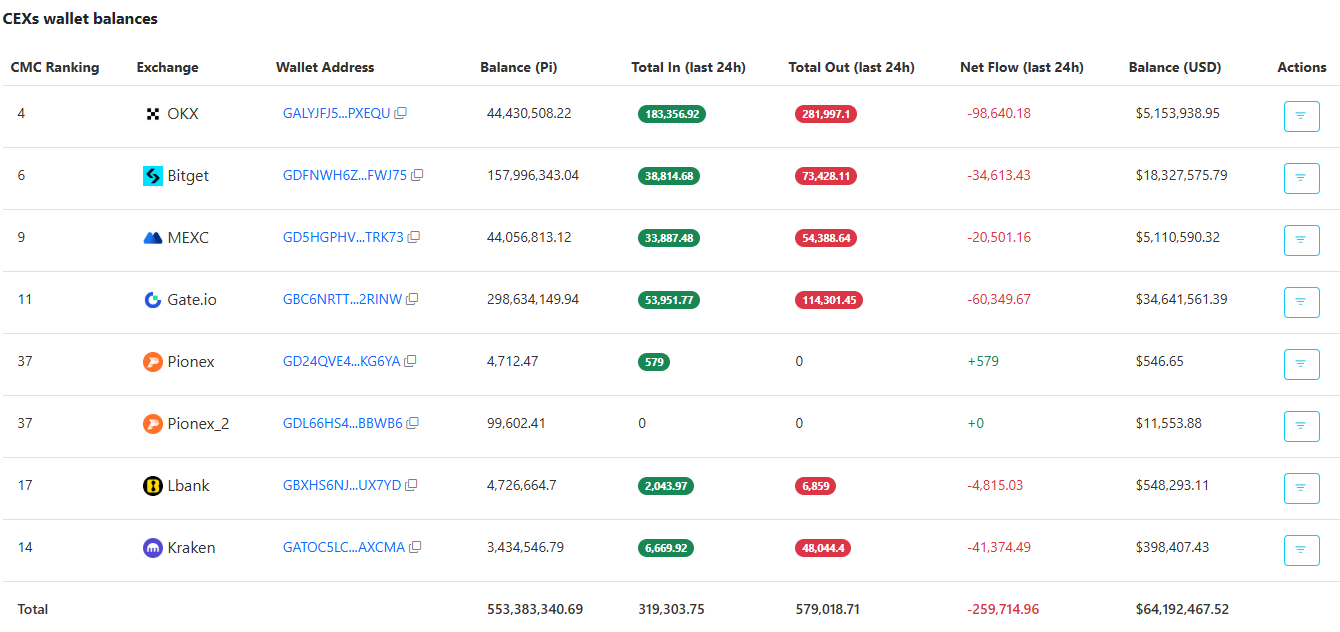
Task: Open wallet address GBXHS6NJ...UX7YD link
Action: coord(342,485)
